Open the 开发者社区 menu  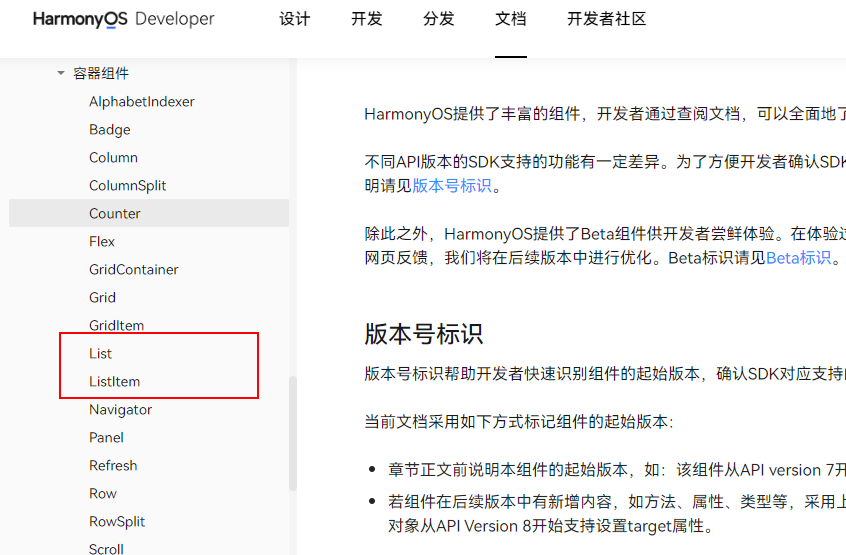point(606,19)
